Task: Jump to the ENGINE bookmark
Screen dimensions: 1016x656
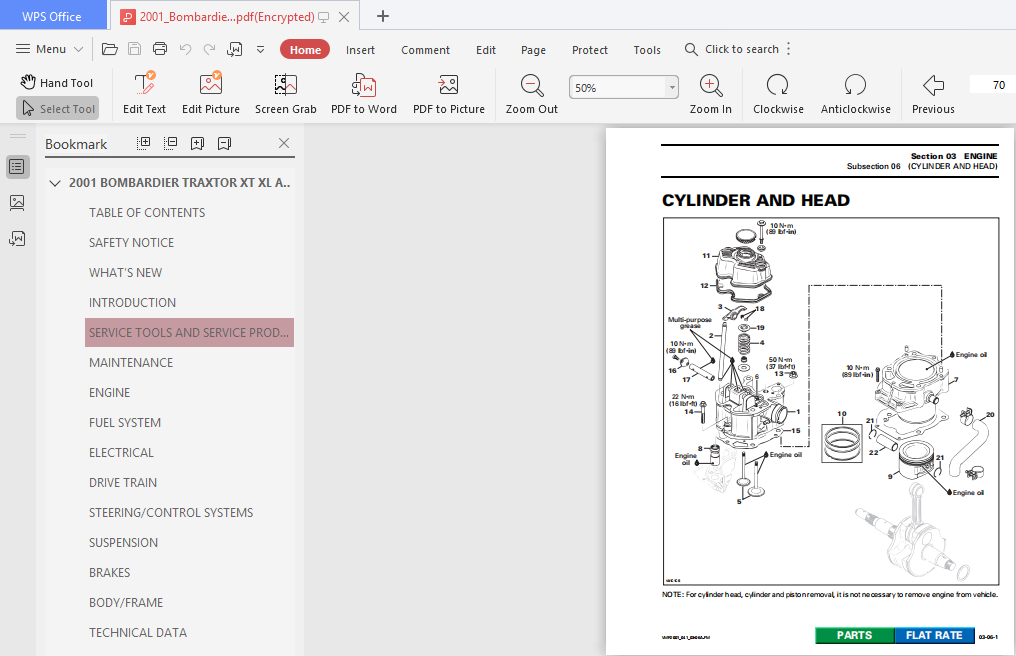Action: [110, 393]
